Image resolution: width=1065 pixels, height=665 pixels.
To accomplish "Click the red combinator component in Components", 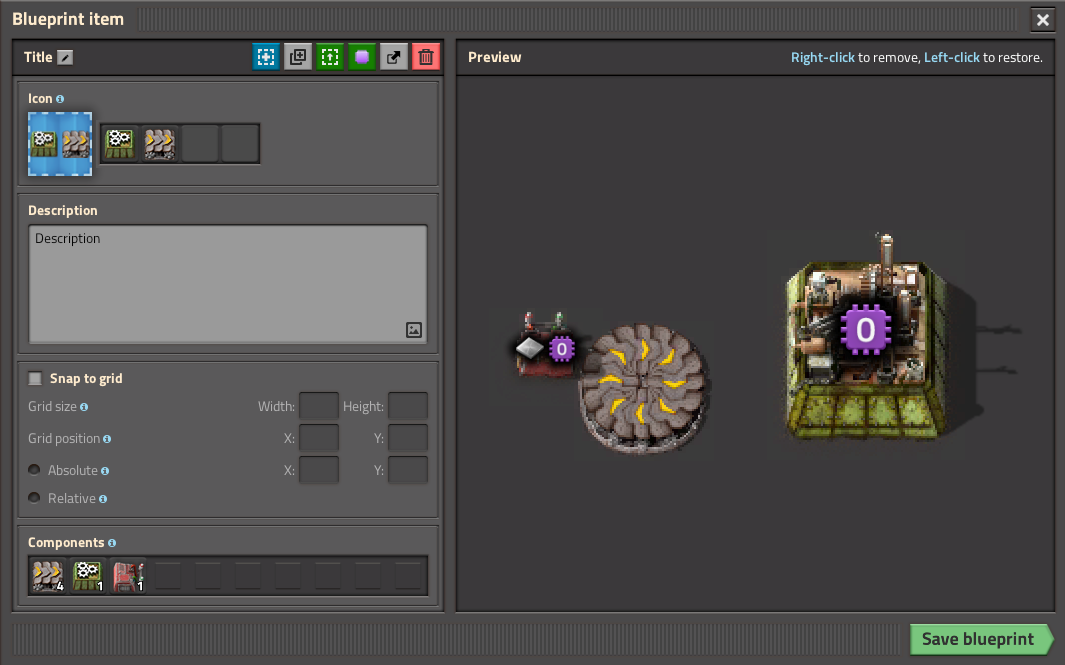I will click(127, 576).
